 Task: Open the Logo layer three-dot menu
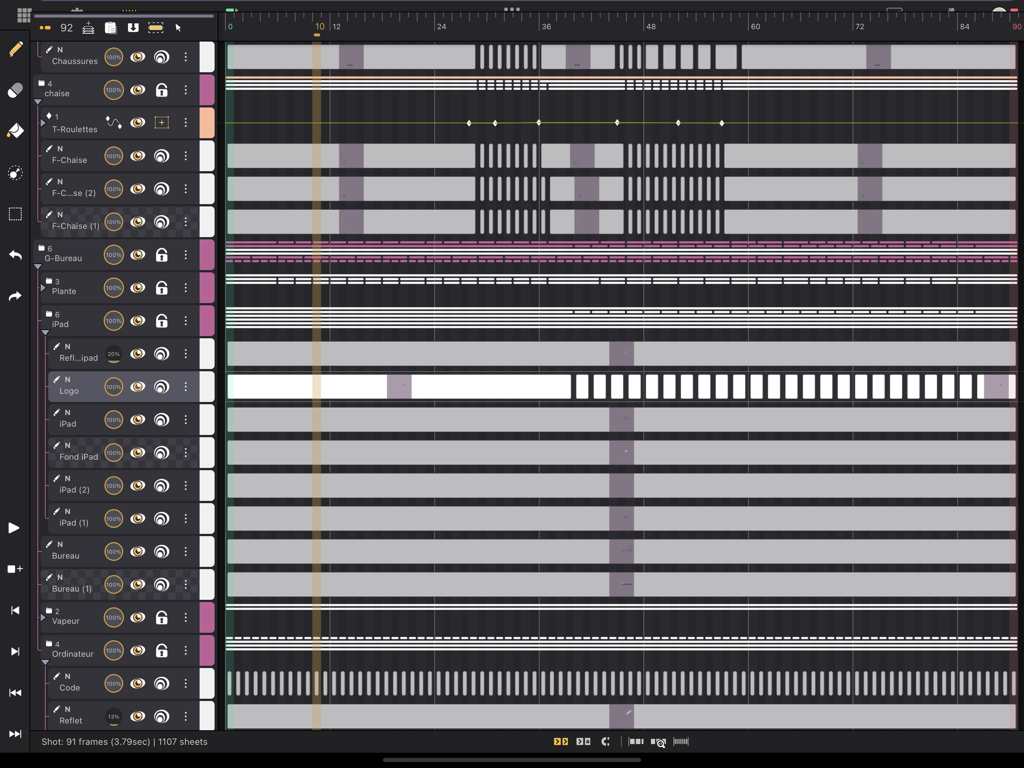tap(185, 386)
